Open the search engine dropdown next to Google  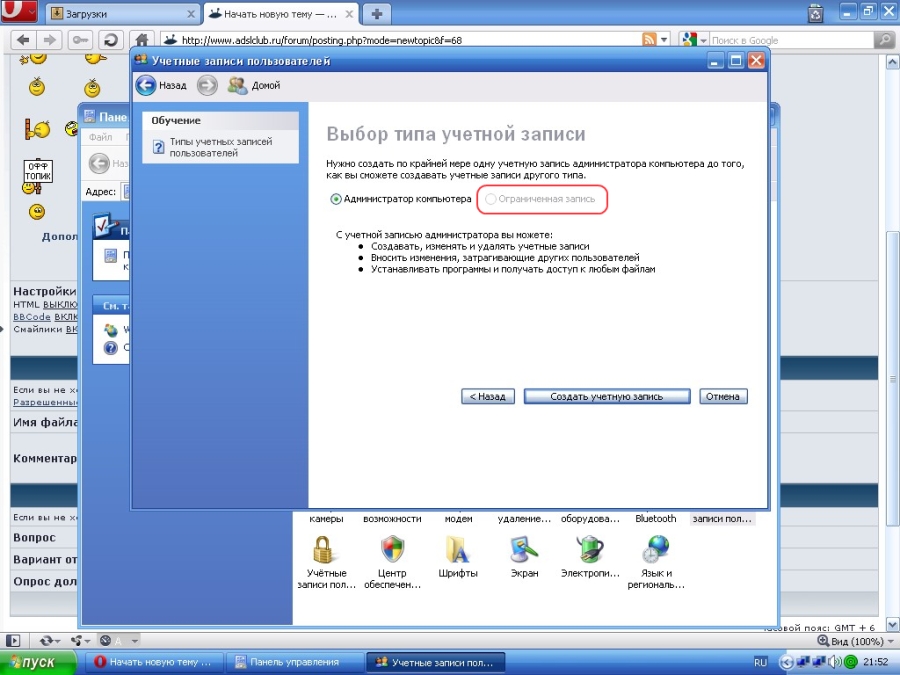[694, 40]
